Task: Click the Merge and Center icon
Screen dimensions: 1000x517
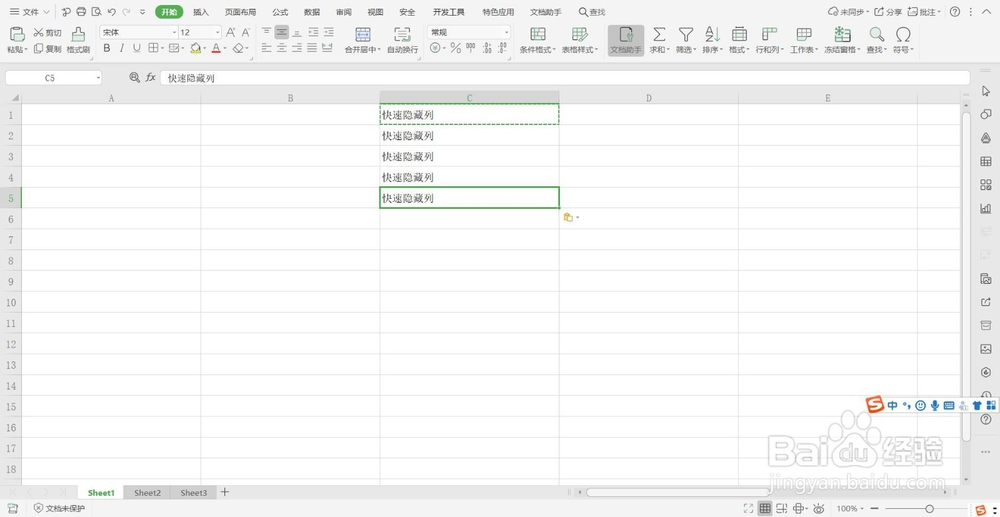Action: coord(363,34)
